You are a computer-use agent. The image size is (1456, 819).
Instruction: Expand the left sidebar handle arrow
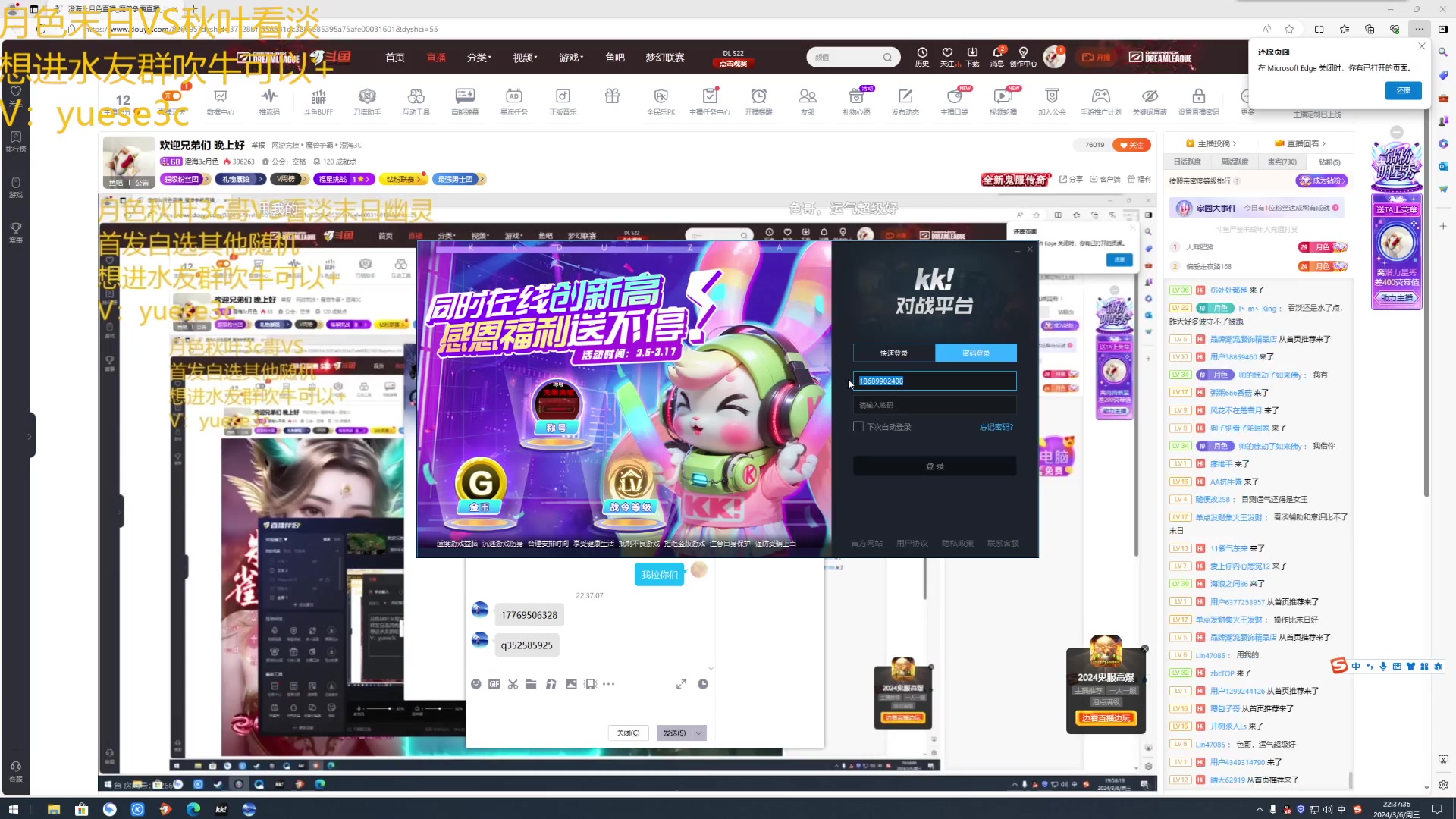click(x=30, y=436)
